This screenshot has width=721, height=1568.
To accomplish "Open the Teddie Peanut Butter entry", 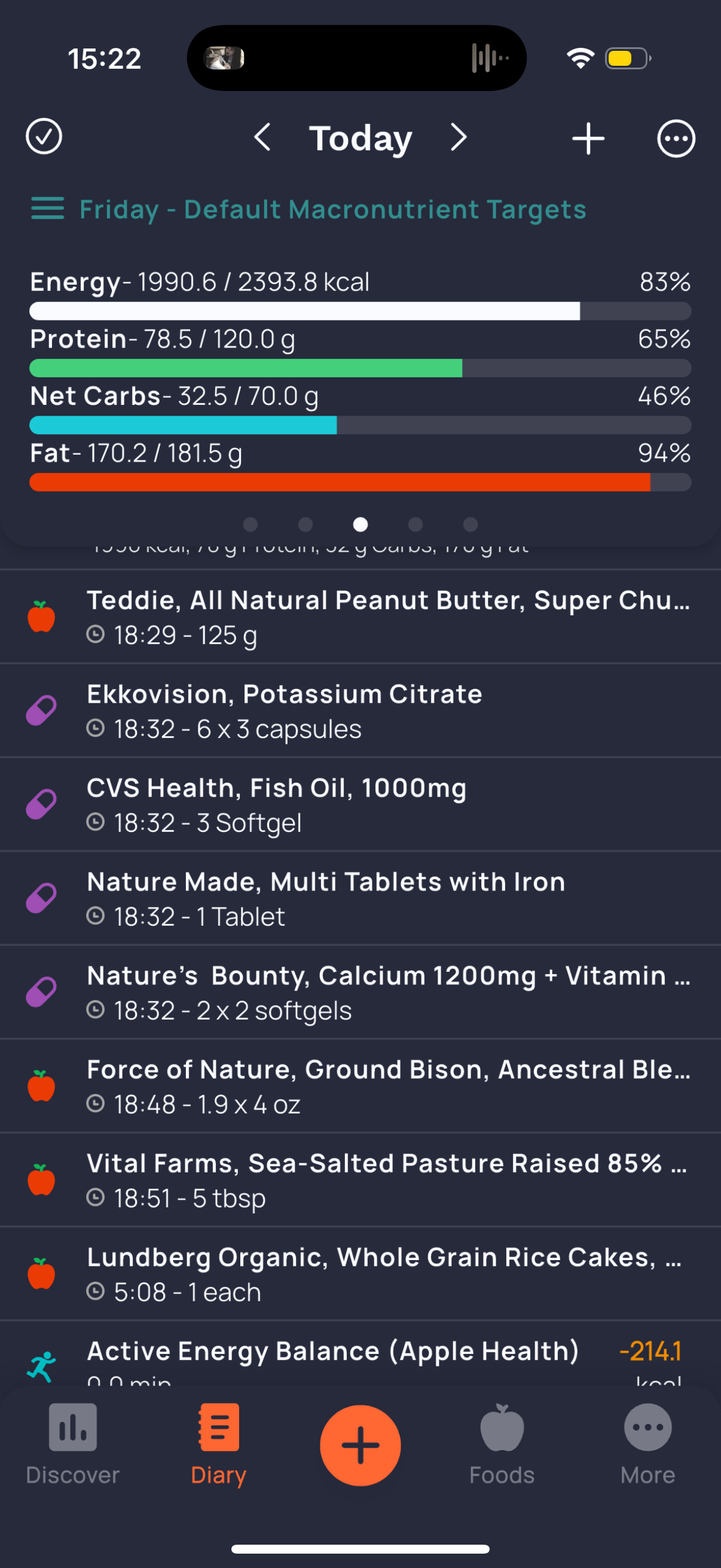I will point(387,617).
